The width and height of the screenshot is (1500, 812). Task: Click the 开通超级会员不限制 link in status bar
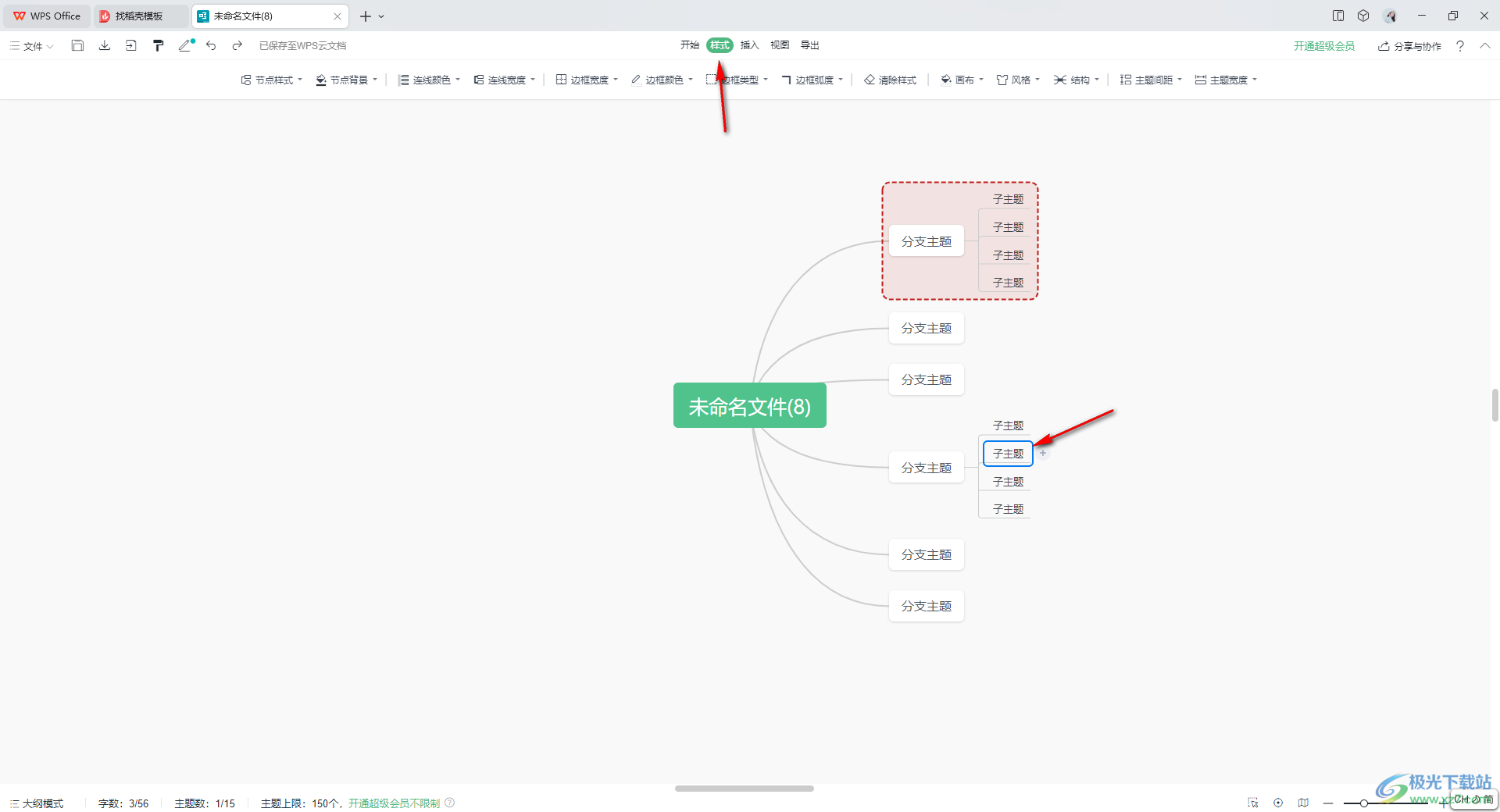point(394,803)
